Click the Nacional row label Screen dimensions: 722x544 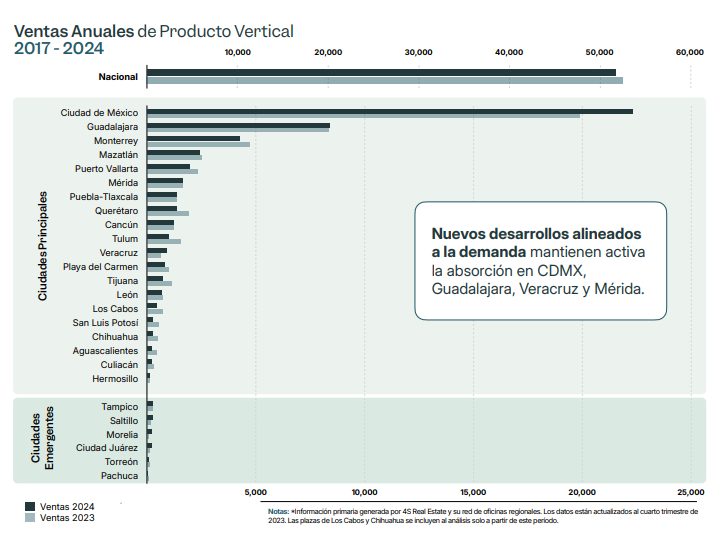pos(118,77)
